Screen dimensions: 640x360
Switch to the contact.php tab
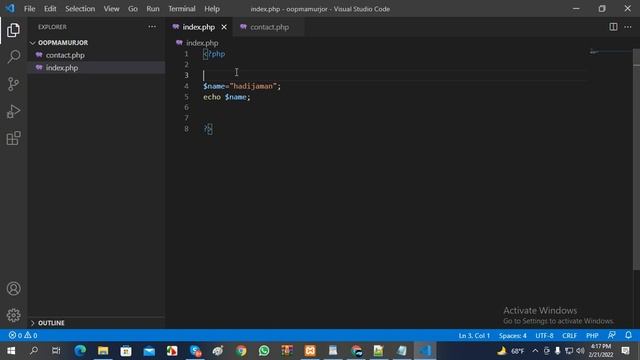[x=269, y=27]
